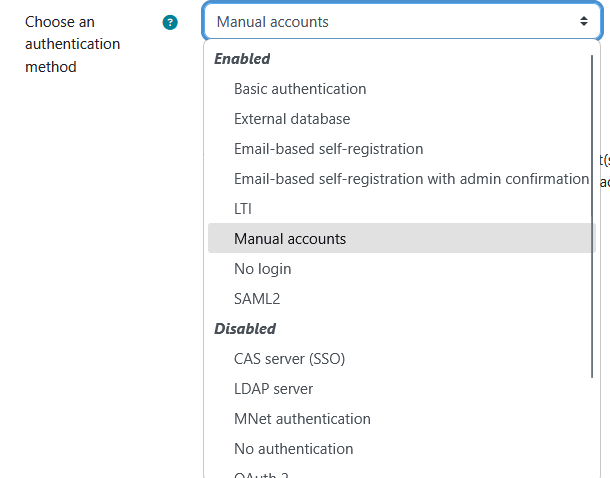
Task: Select Basic authentication option
Action: pyautogui.click(x=300, y=89)
